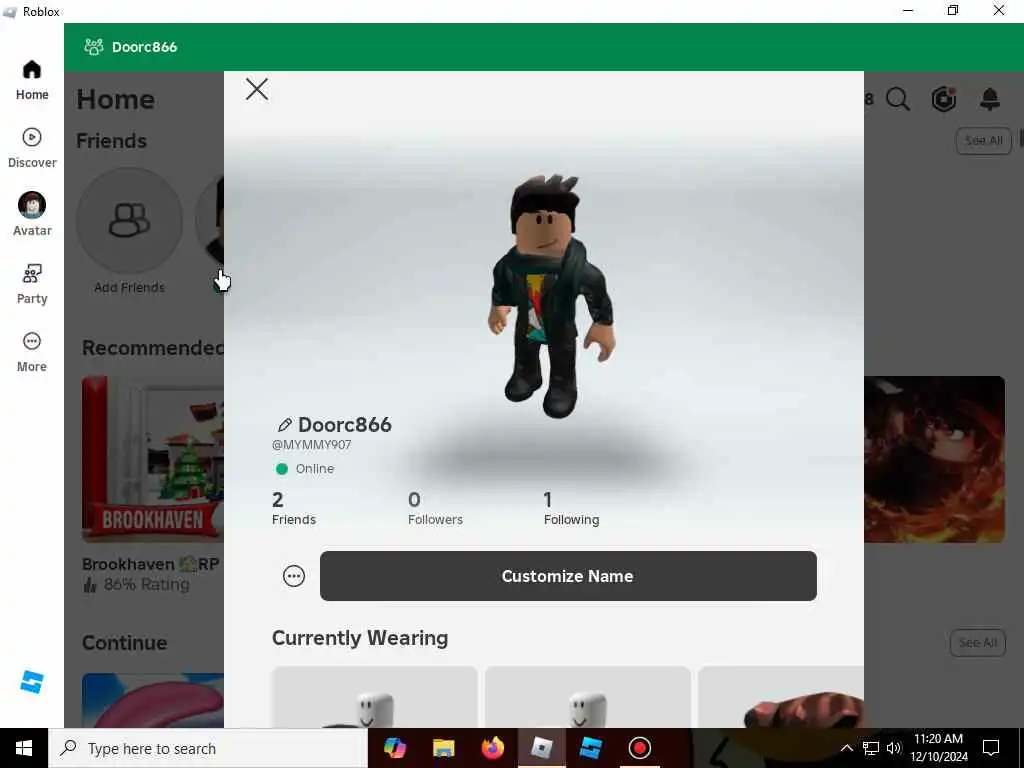Open notifications with the bell icon
Image resolution: width=1024 pixels, height=768 pixels.
[x=990, y=99]
